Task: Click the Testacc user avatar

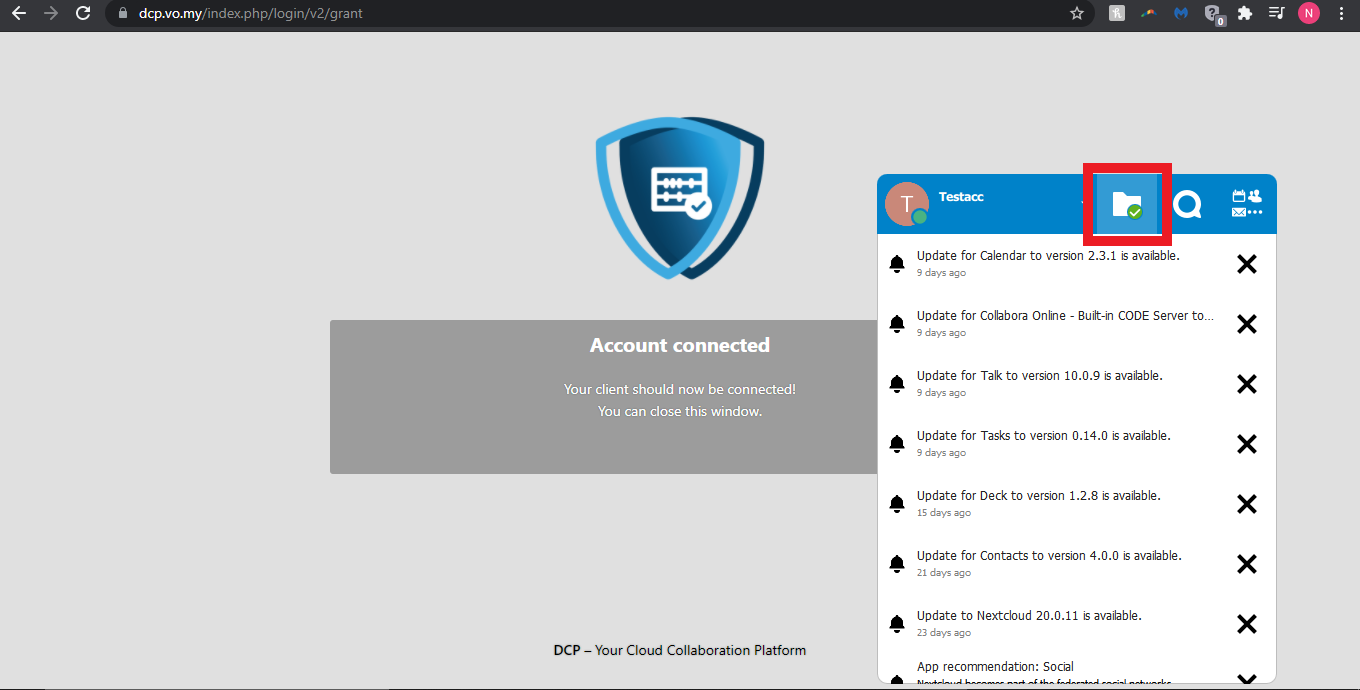Action: pyautogui.click(x=906, y=204)
